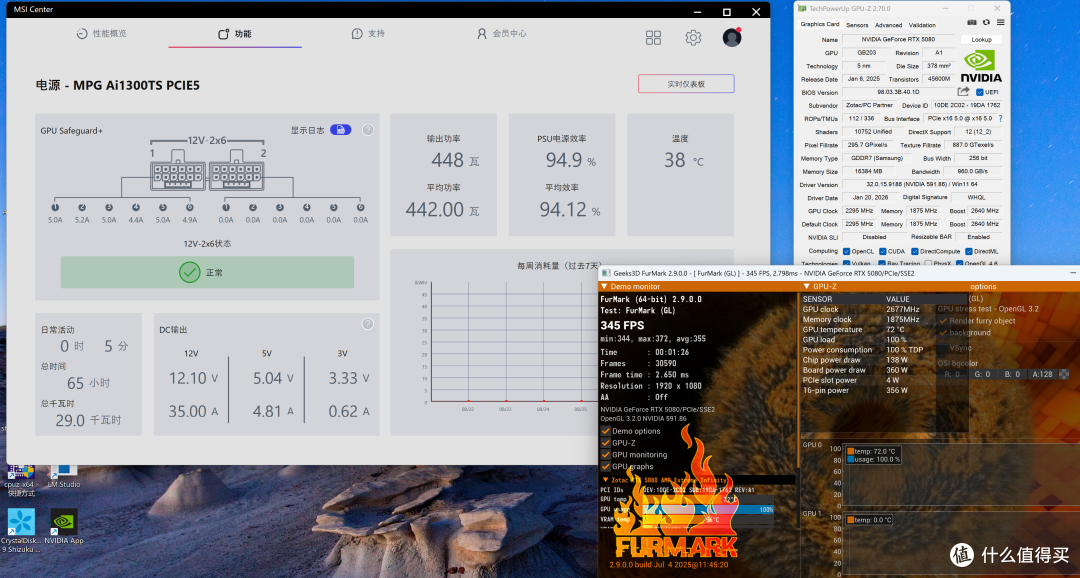The height and width of the screenshot is (578, 1080).
Task: Toggle FurMark GPU graphs checkbox
Action: point(606,466)
